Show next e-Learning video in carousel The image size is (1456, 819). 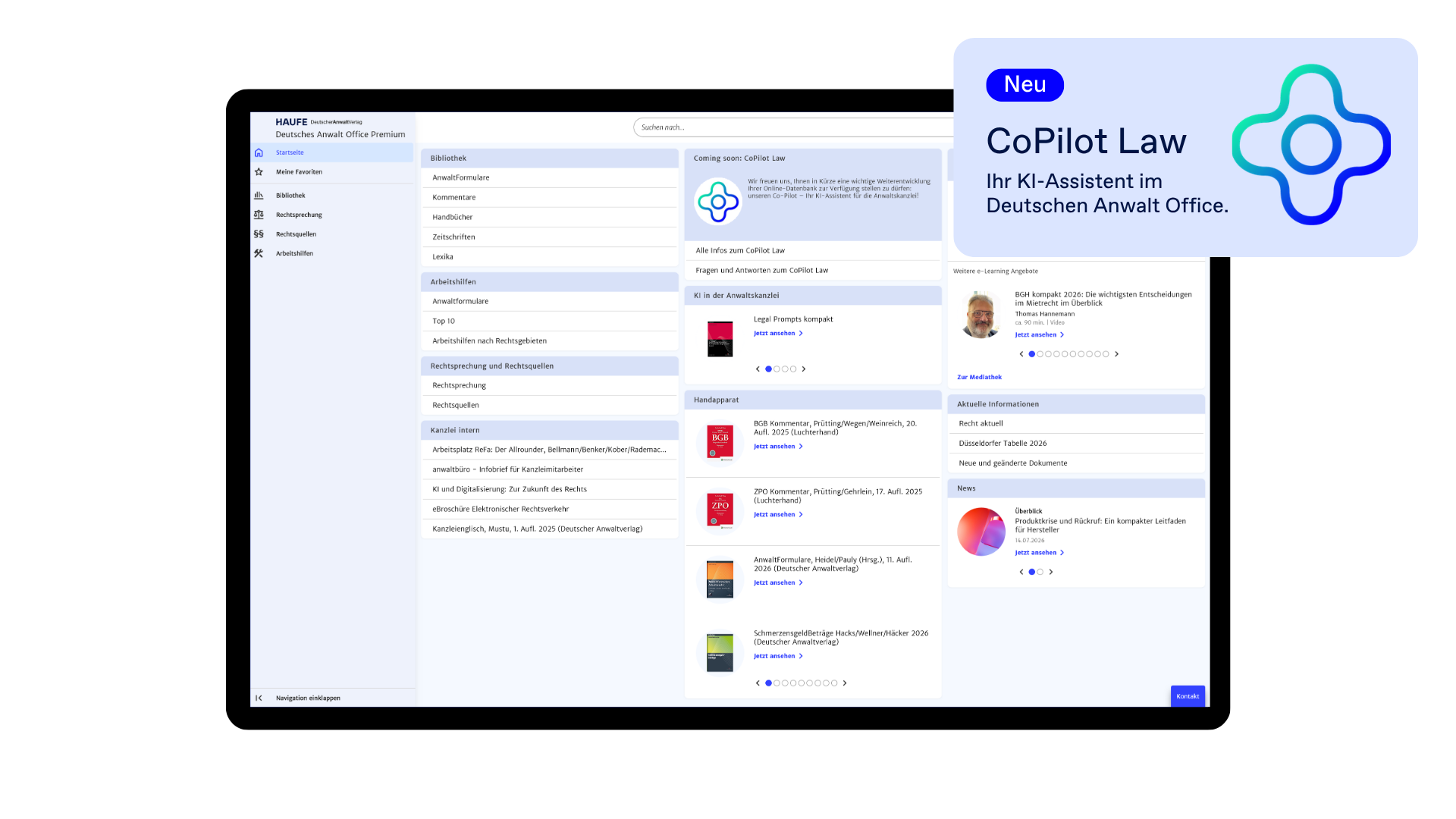point(1116,354)
